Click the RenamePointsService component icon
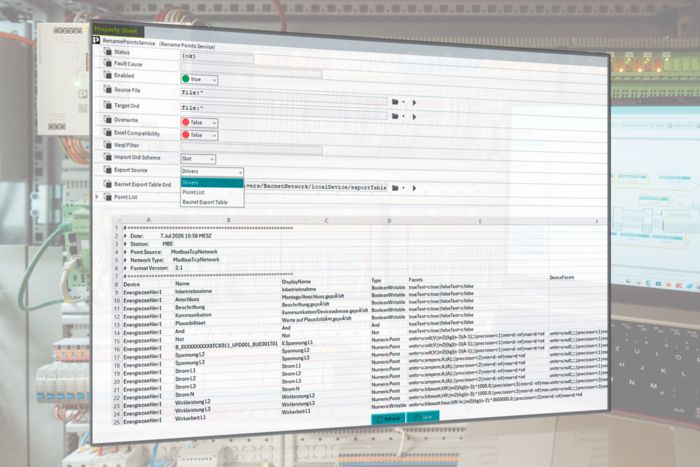Screen dimensions: 700x467 click(96, 40)
